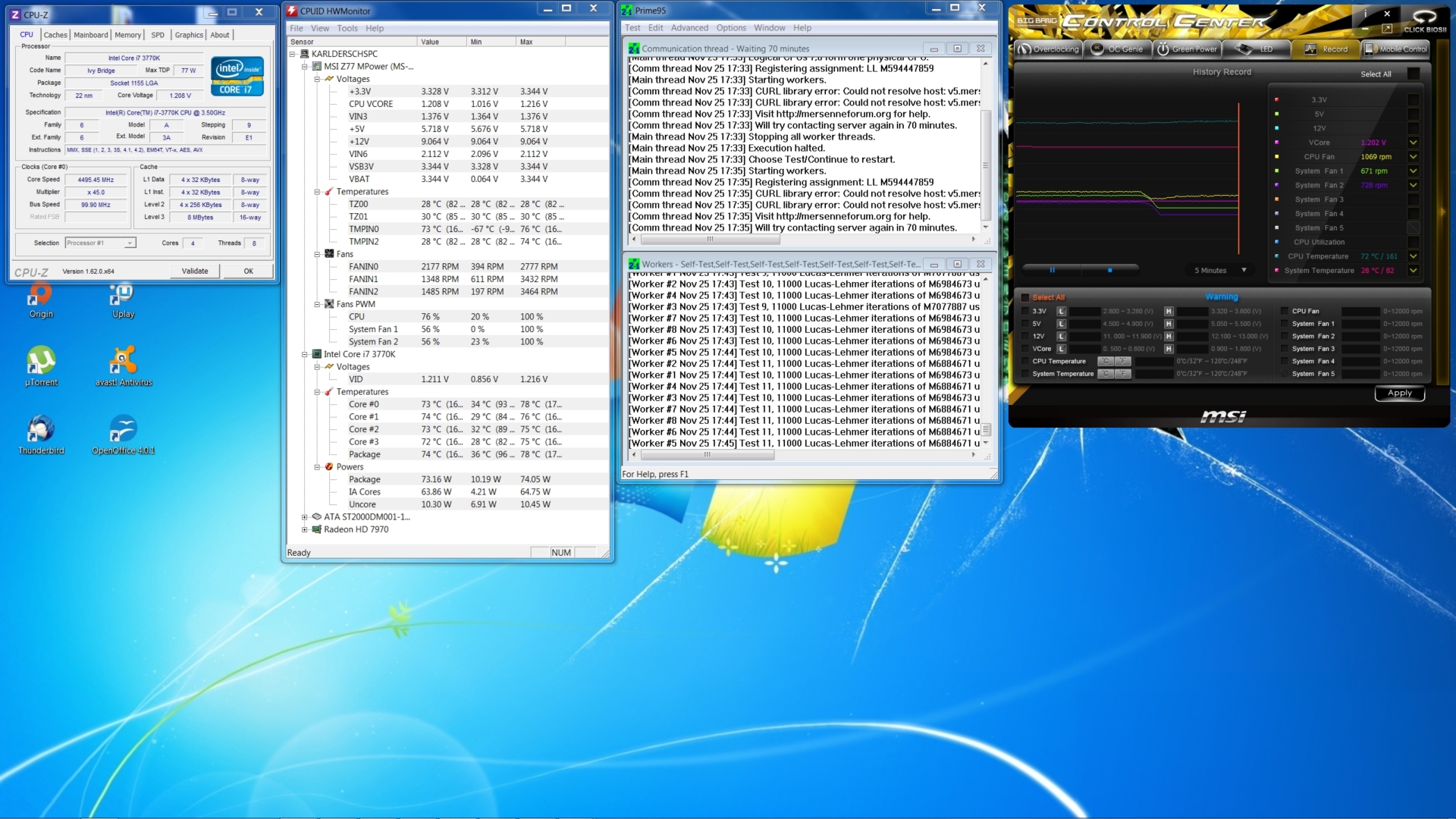Viewport: 1456px width, 819px height.
Task: Check Select All in History Record
Action: [x=1414, y=74]
